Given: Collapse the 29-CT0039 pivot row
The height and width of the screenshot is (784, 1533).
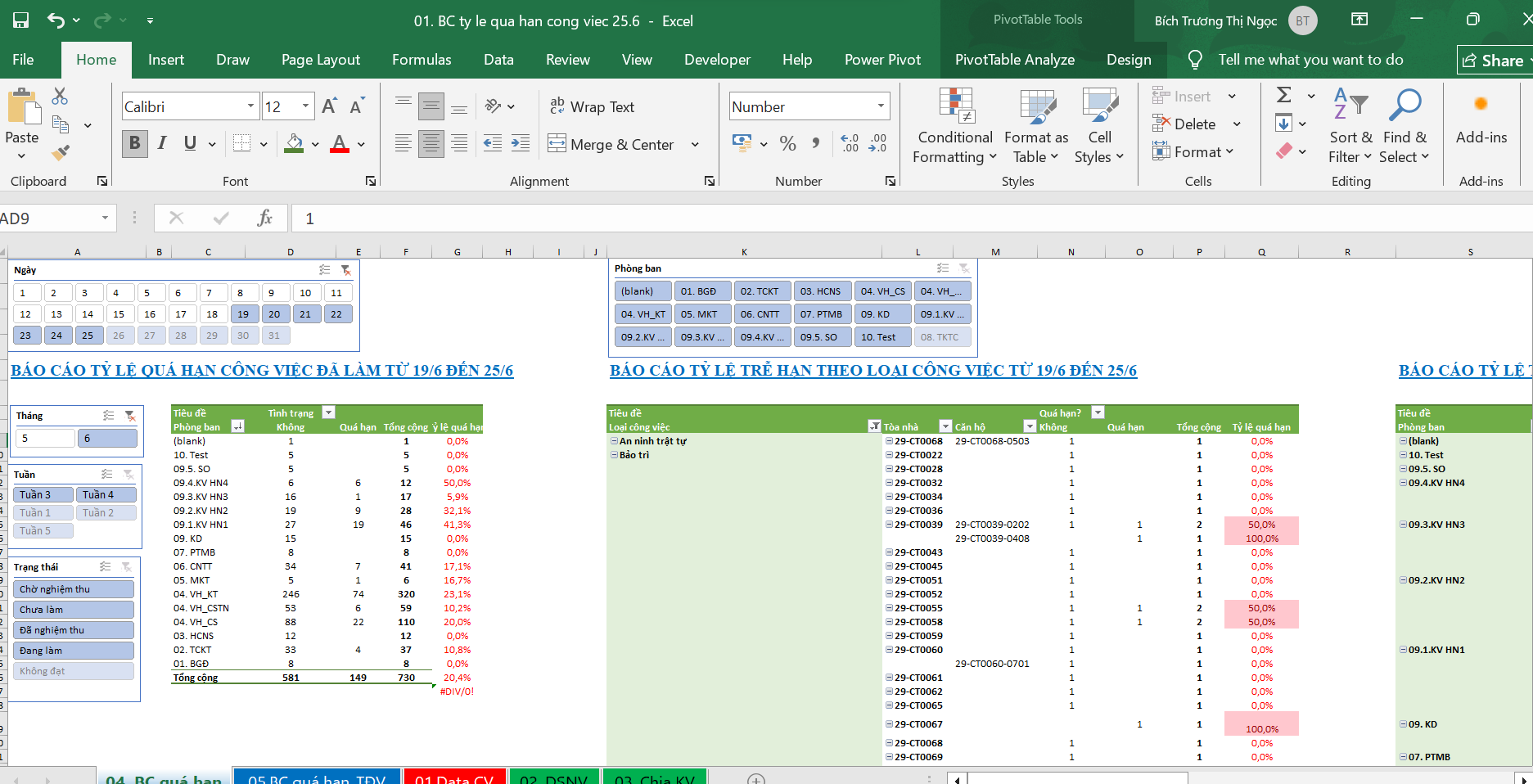Looking at the screenshot, I should click(889, 525).
